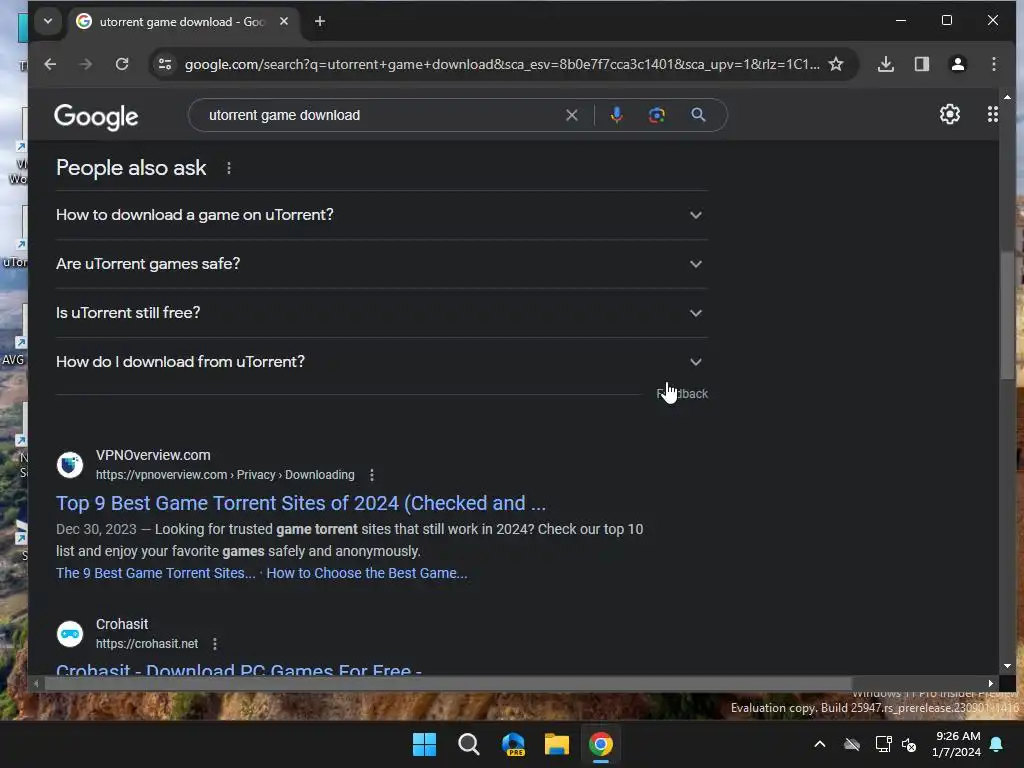Open search by image (Lens)
This screenshot has height=768, width=1024.
[x=656, y=116]
